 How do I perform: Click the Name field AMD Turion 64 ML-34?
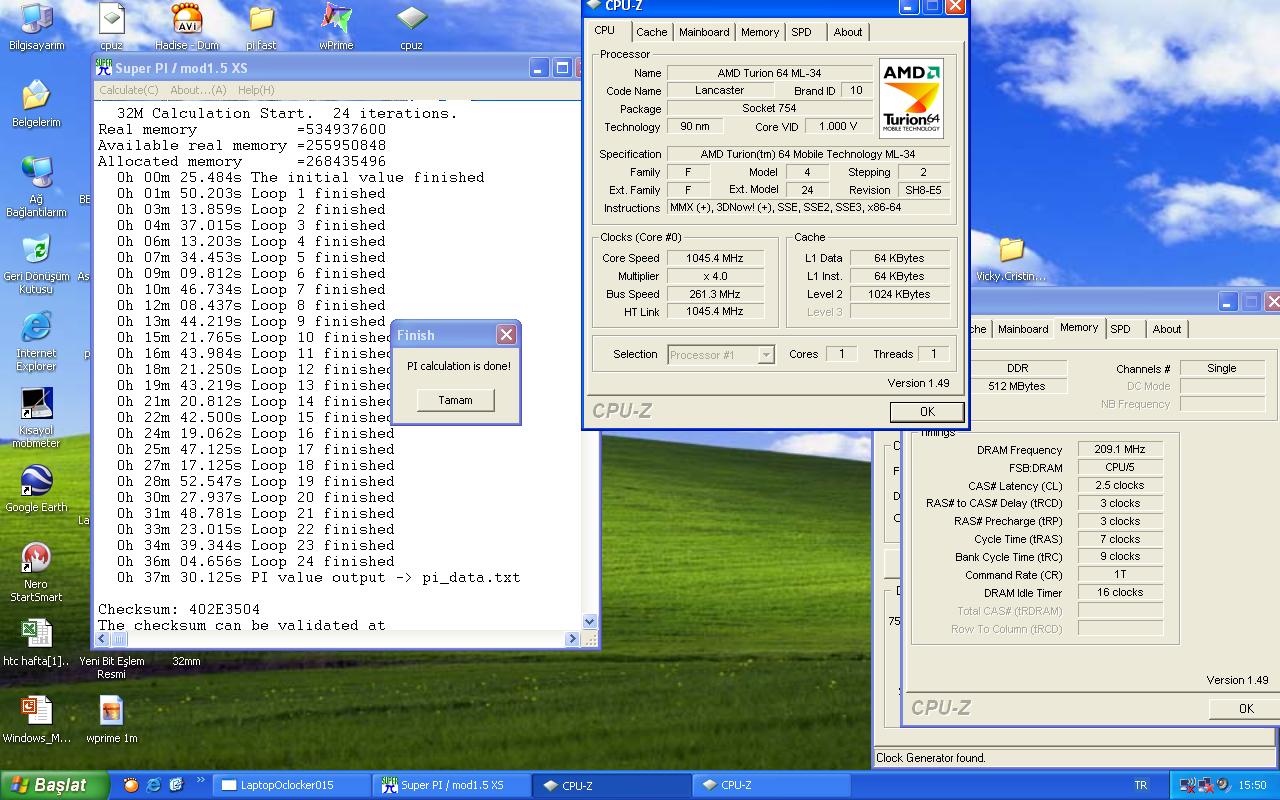click(770, 73)
